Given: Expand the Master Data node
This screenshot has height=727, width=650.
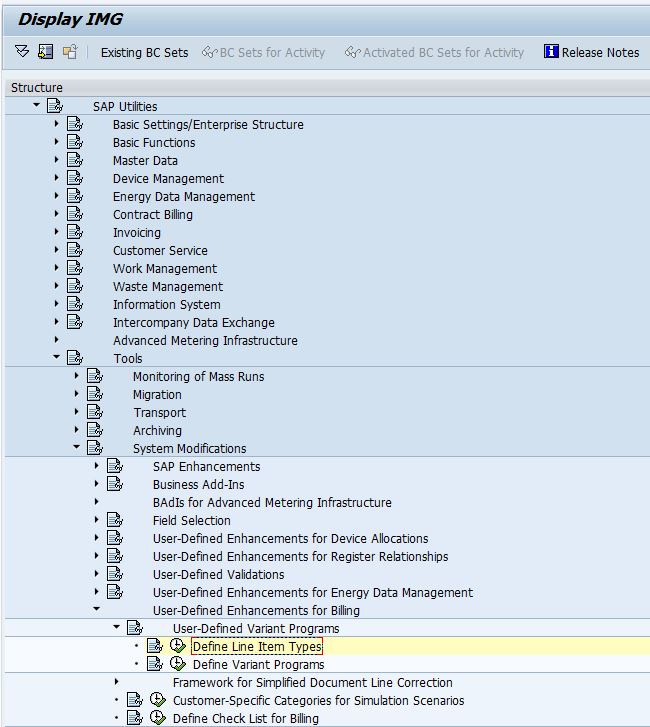Looking at the screenshot, I should pyautogui.click(x=56, y=160).
